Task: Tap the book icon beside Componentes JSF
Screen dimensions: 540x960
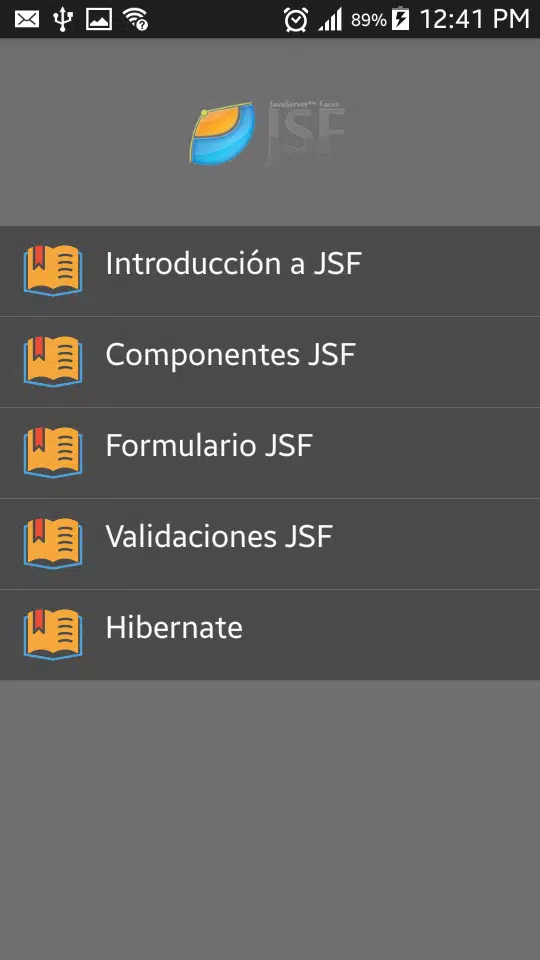Action: coord(53,361)
